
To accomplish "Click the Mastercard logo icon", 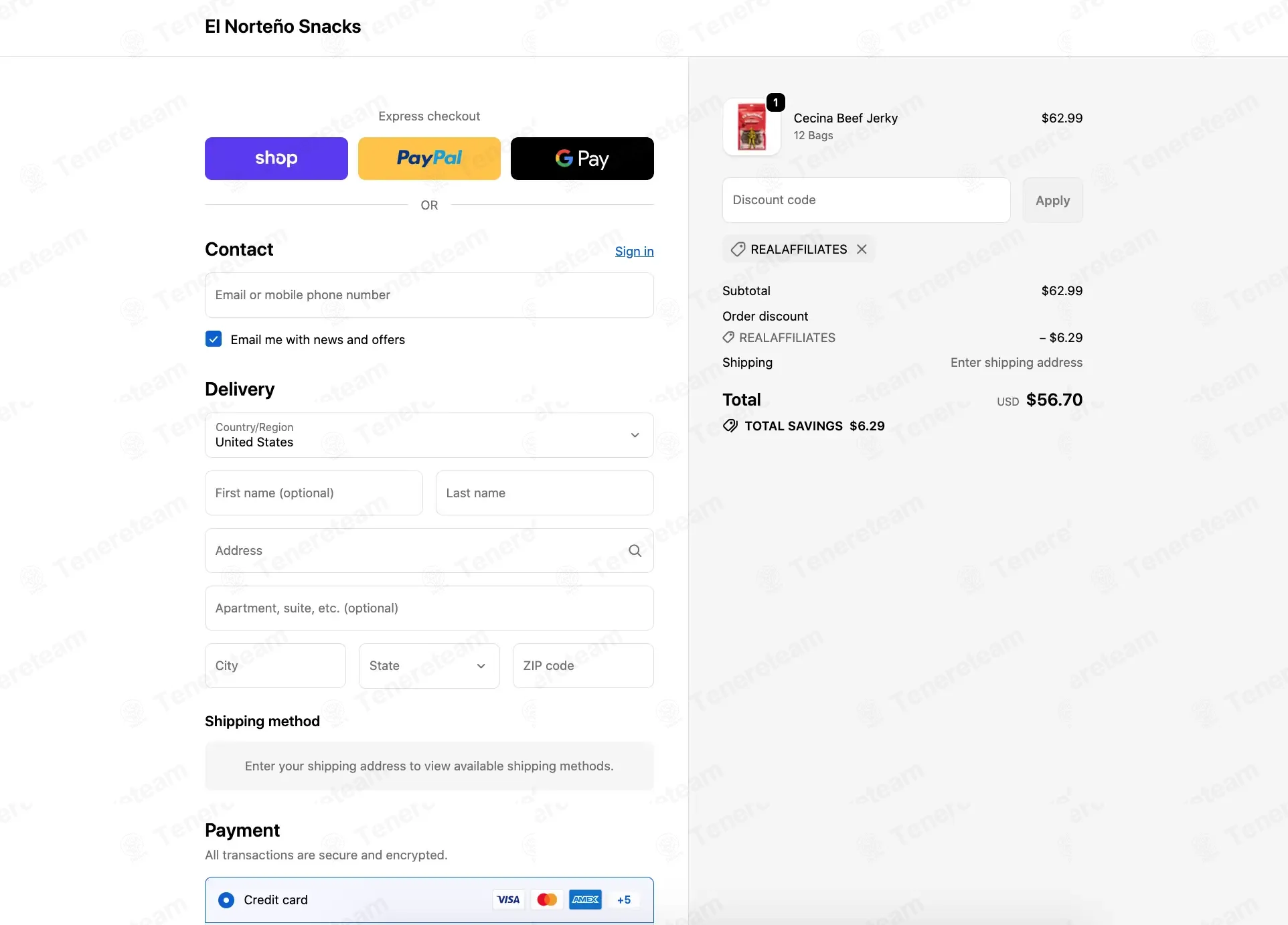I will click(547, 900).
